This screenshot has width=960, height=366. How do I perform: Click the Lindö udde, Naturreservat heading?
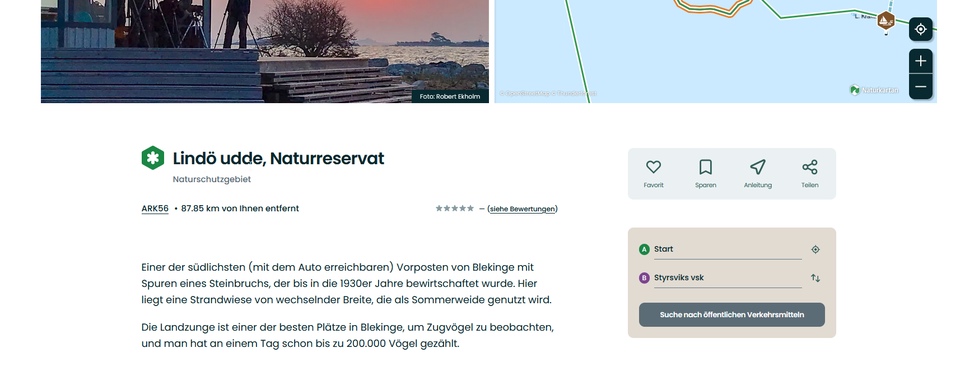coord(279,159)
